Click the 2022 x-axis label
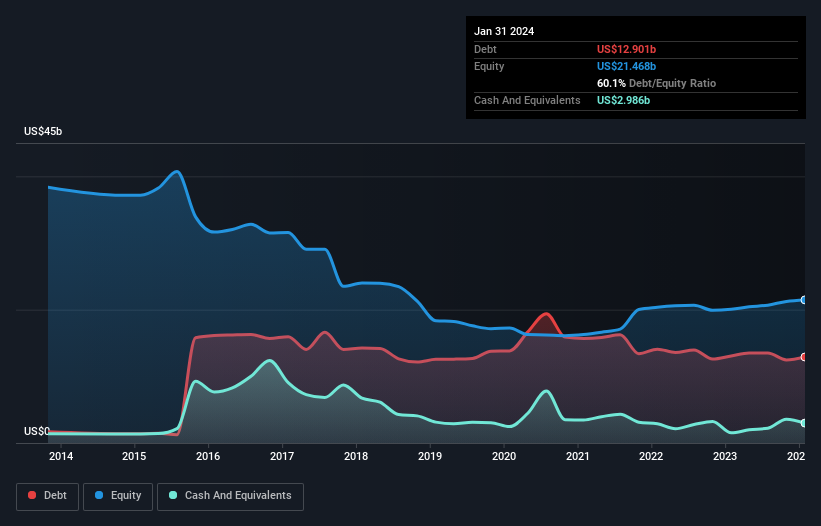 651,456
